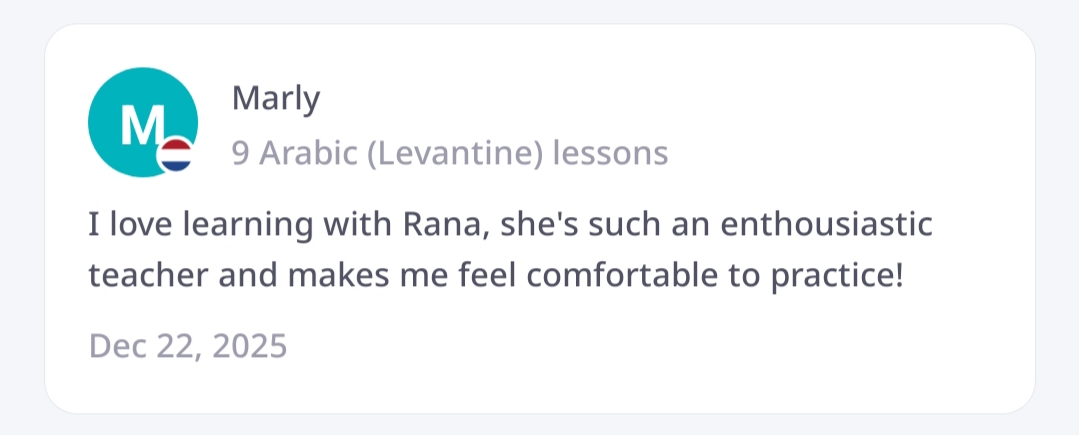Click Marly's teal profile avatar
Image resolution: width=1079 pixels, height=435 pixels.
click(140, 120)
